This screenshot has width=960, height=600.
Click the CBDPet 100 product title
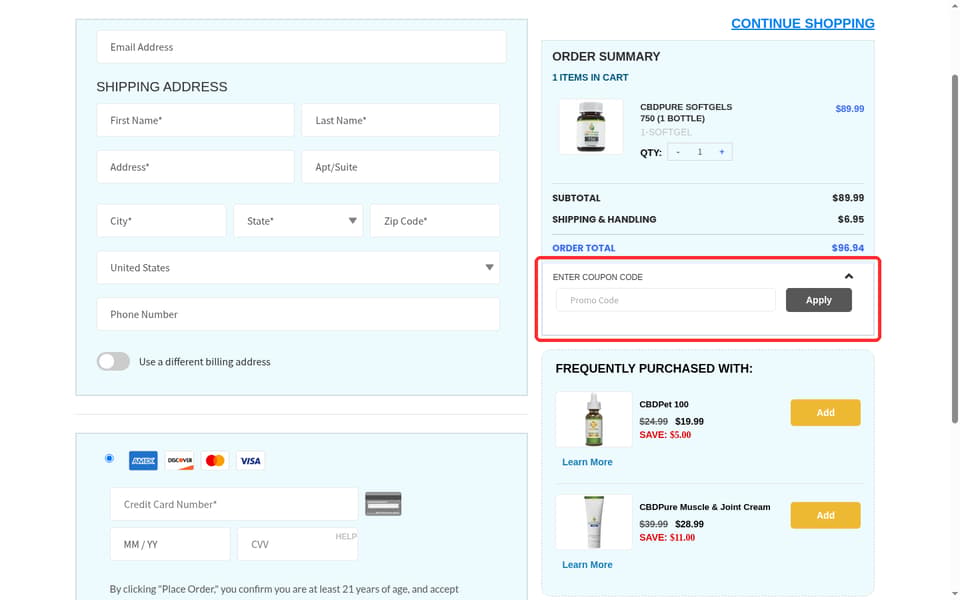[x=664, y=405]
